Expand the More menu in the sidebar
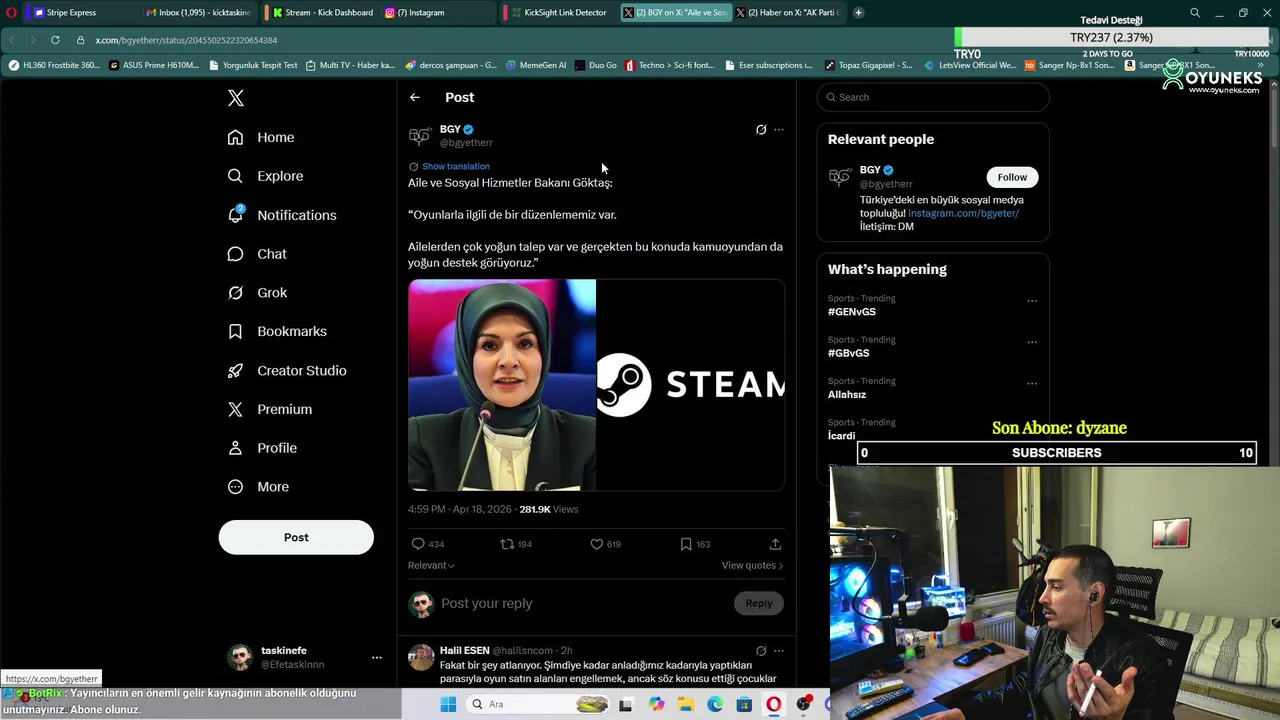 (257, 487)
